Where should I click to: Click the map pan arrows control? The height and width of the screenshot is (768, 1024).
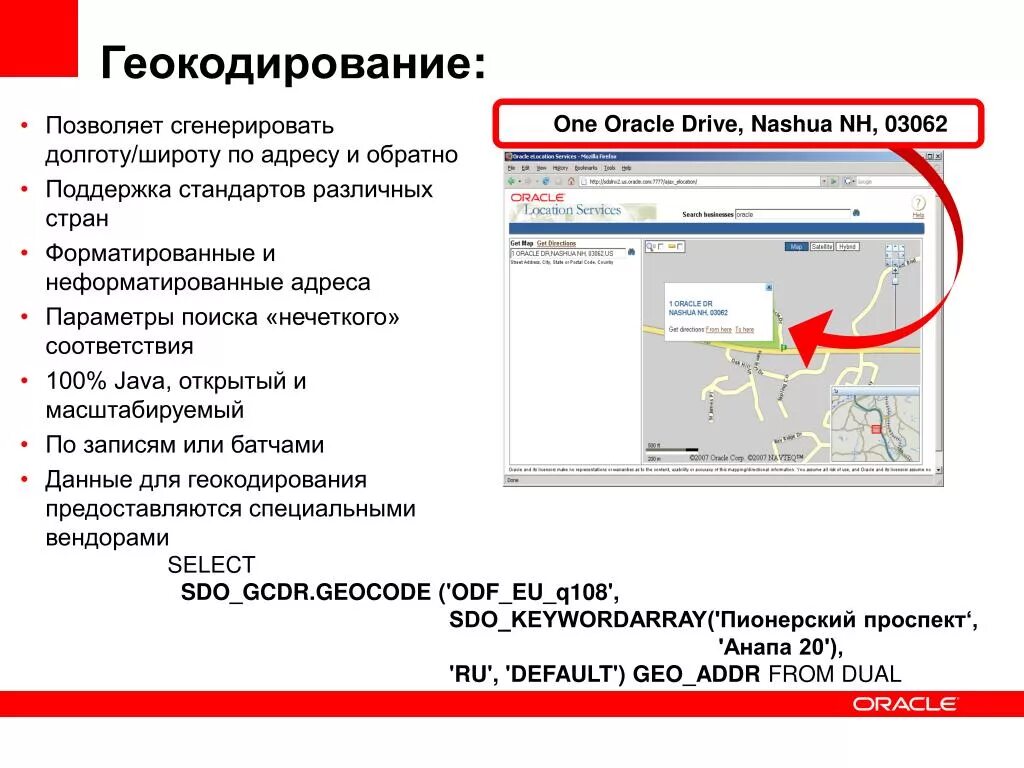895,255
